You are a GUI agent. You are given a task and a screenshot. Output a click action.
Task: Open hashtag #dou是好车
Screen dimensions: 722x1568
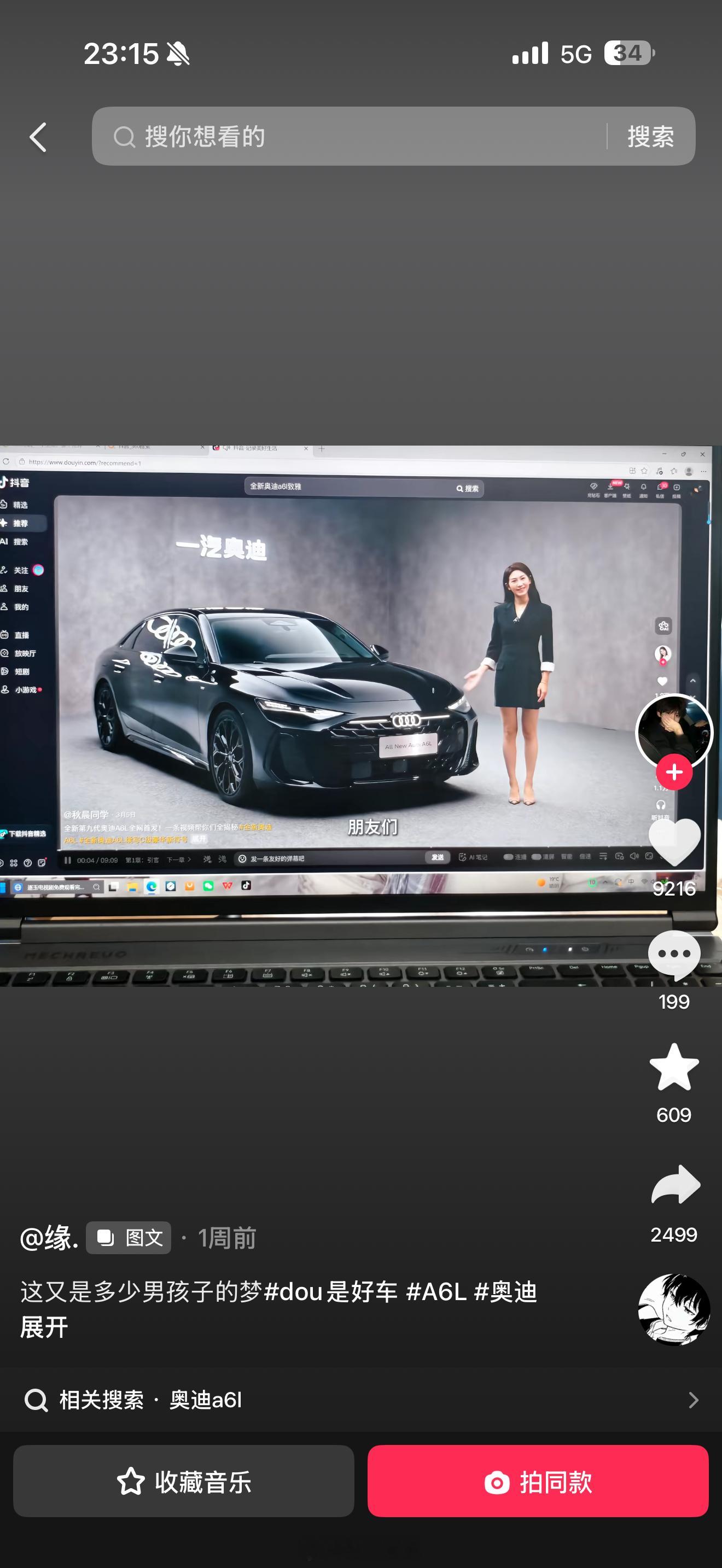(330, 1292)
